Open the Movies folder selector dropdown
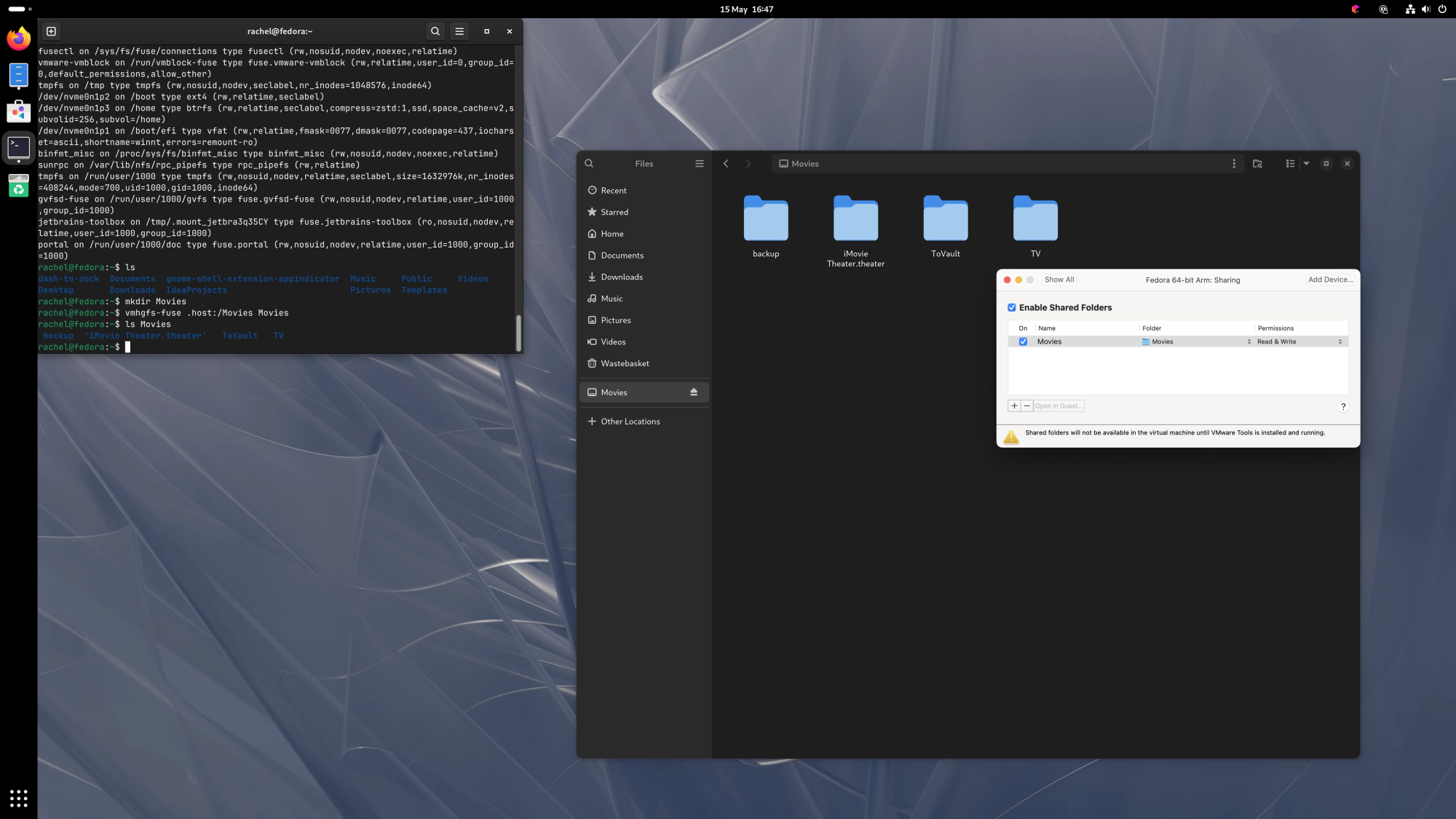Viewport: 1456px width, 819px height. point(1196,341)
